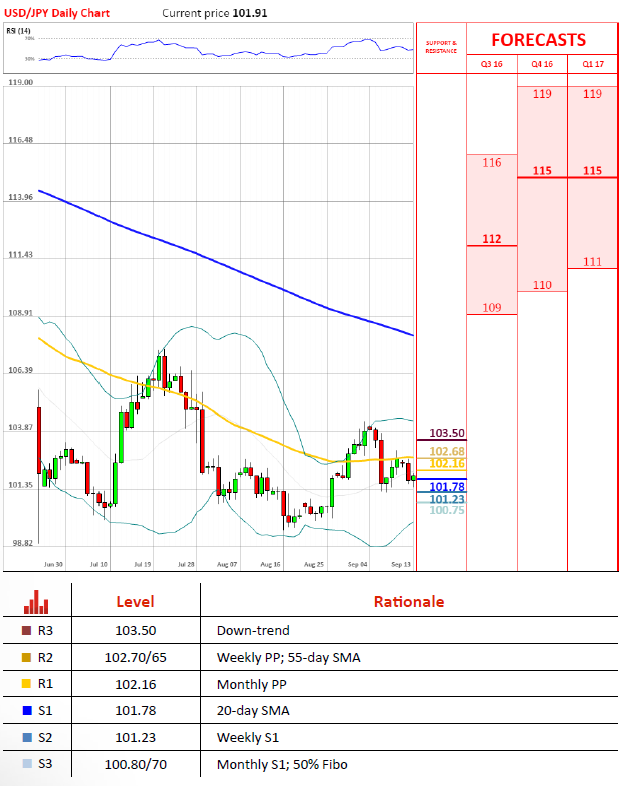Click the FORECASTS heading

538,40
